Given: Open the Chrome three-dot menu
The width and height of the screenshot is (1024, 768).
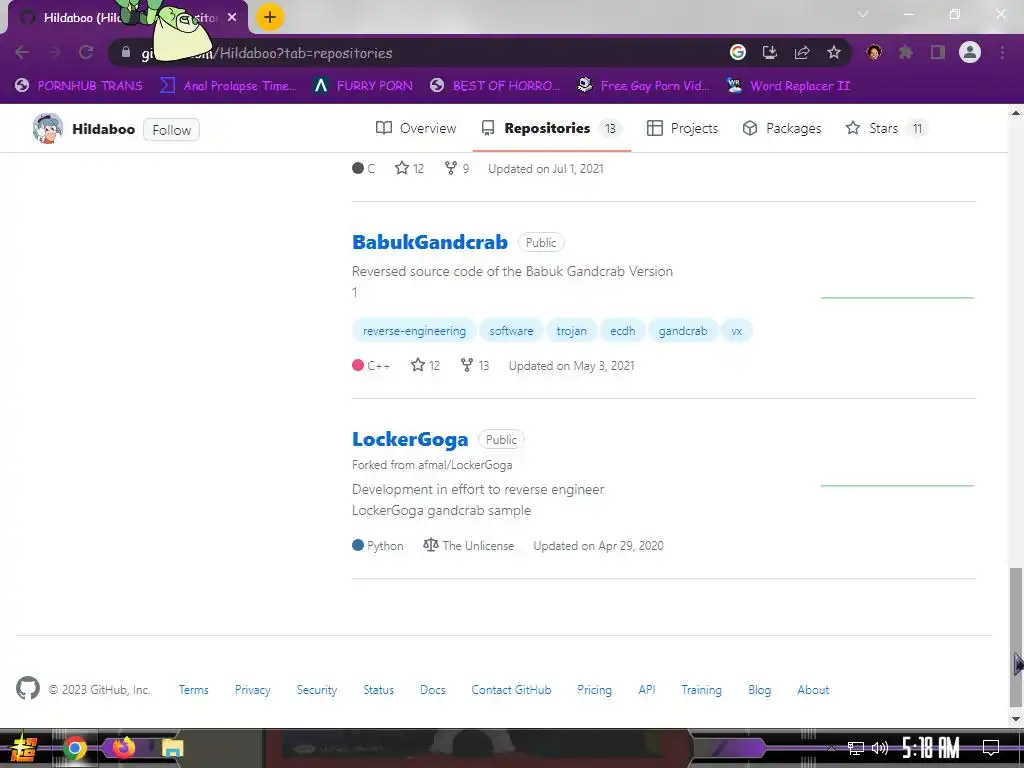Looking at the screenshot, I should (x=1002, y=52).
